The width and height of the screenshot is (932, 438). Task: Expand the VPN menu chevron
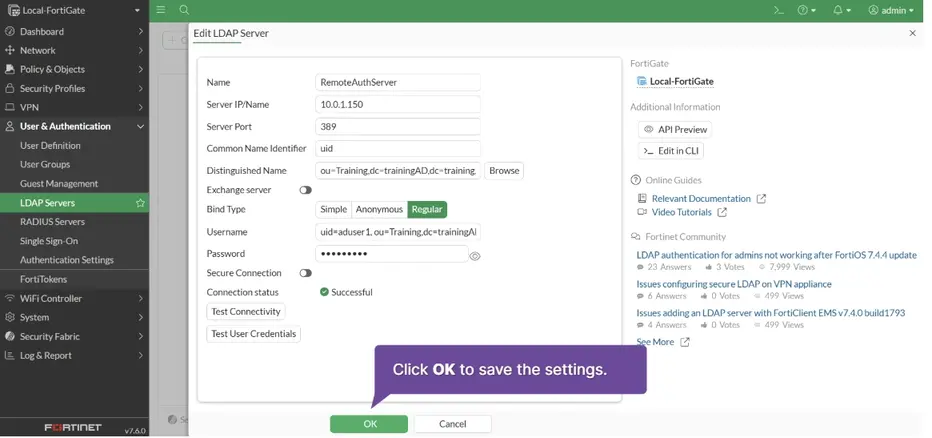140,107
